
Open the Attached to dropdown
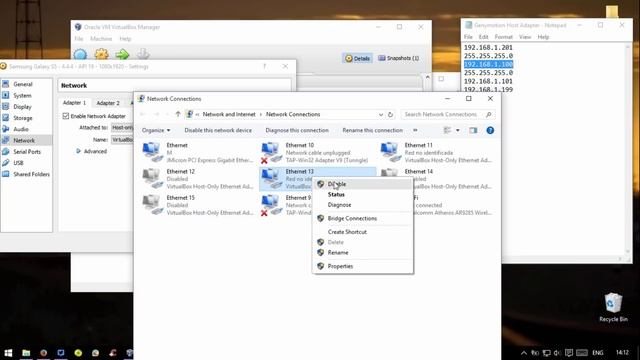click(x=122, y=128)
